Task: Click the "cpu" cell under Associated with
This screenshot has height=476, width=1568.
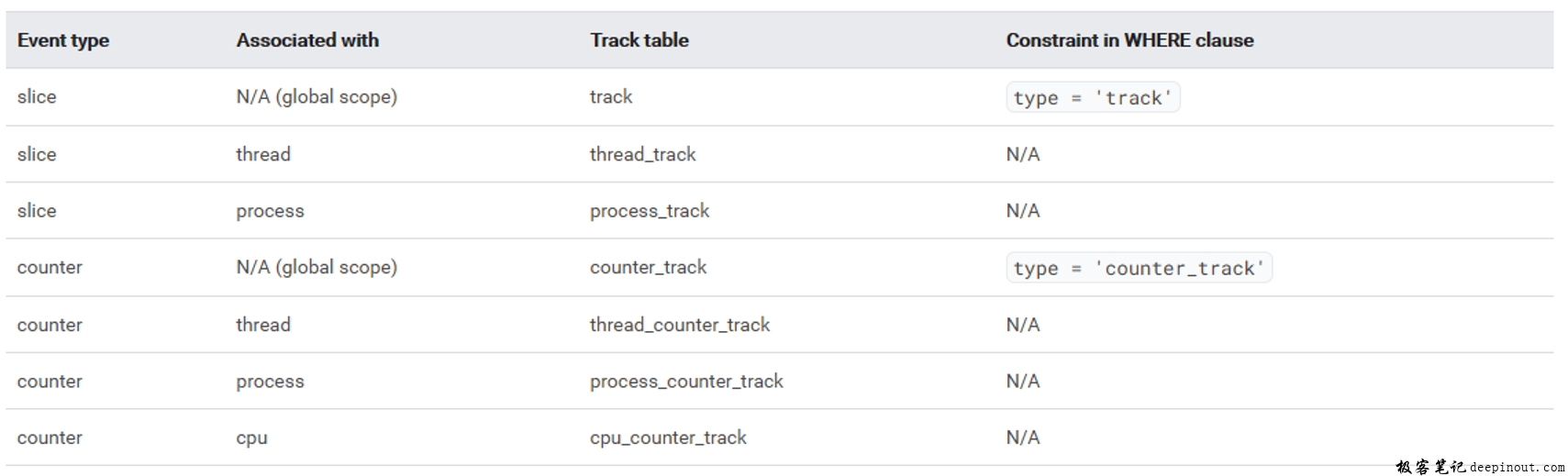Action: (251, 438)
